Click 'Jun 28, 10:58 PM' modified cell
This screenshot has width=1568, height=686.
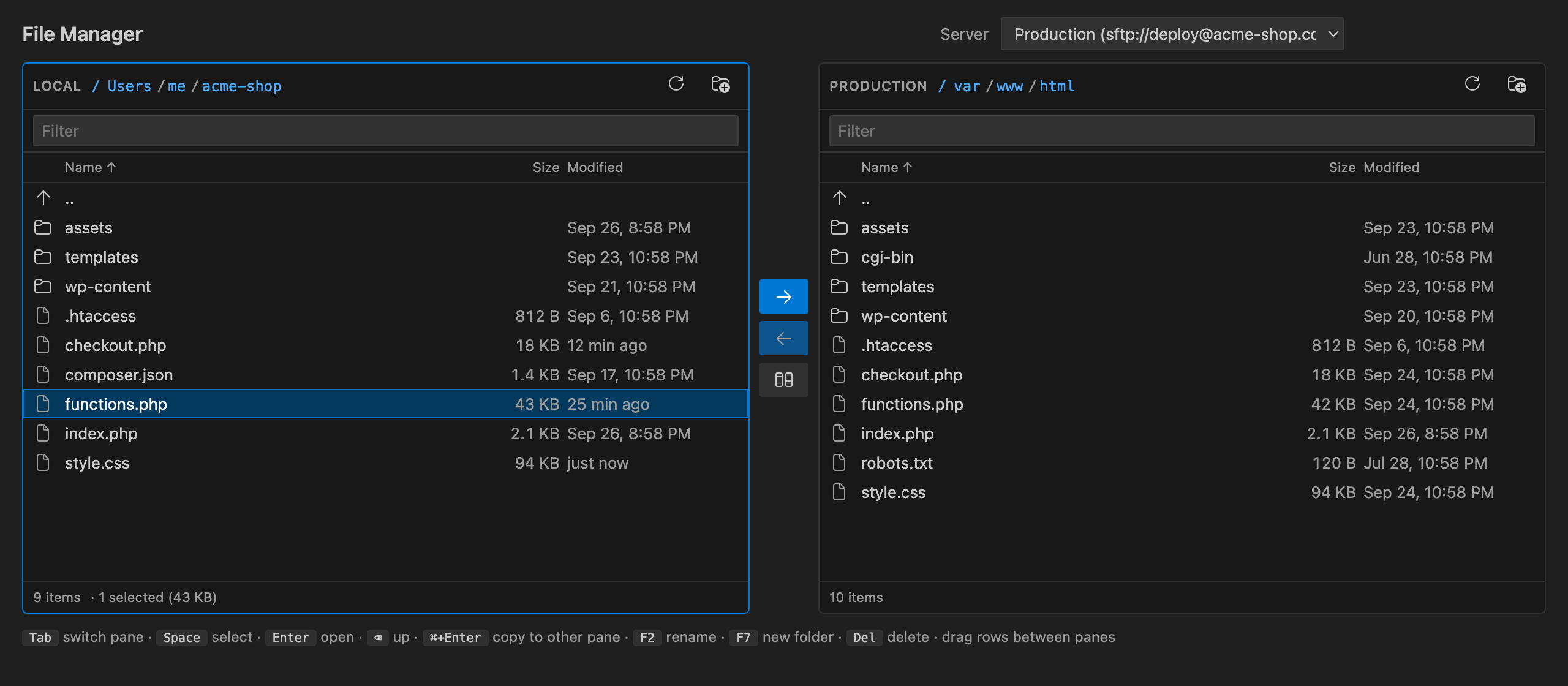[x=1428, y=257]
